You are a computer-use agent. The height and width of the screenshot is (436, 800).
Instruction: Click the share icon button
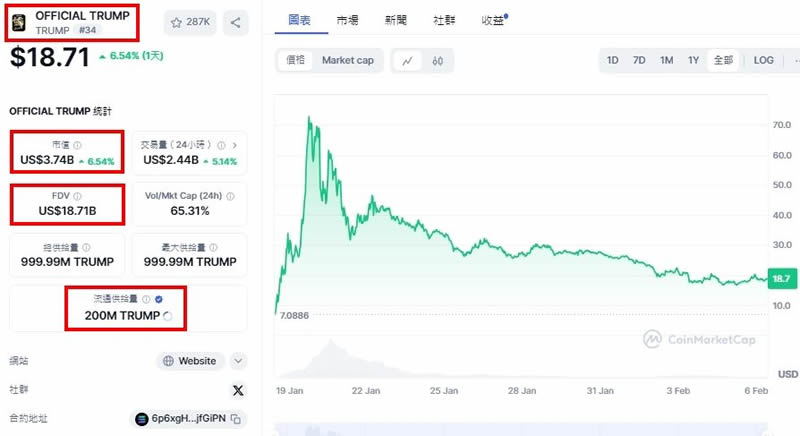pyautogui.click(x=236, y=22)
